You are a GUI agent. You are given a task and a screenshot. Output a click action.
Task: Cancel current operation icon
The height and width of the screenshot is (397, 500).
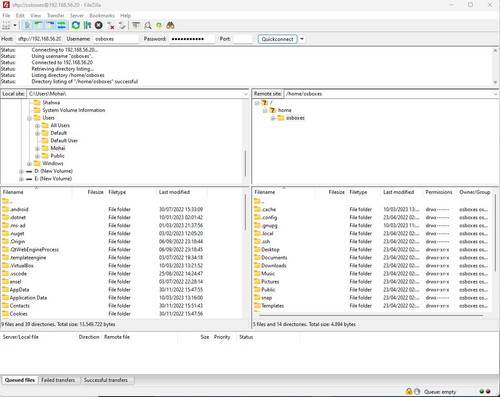pos(99,25)
